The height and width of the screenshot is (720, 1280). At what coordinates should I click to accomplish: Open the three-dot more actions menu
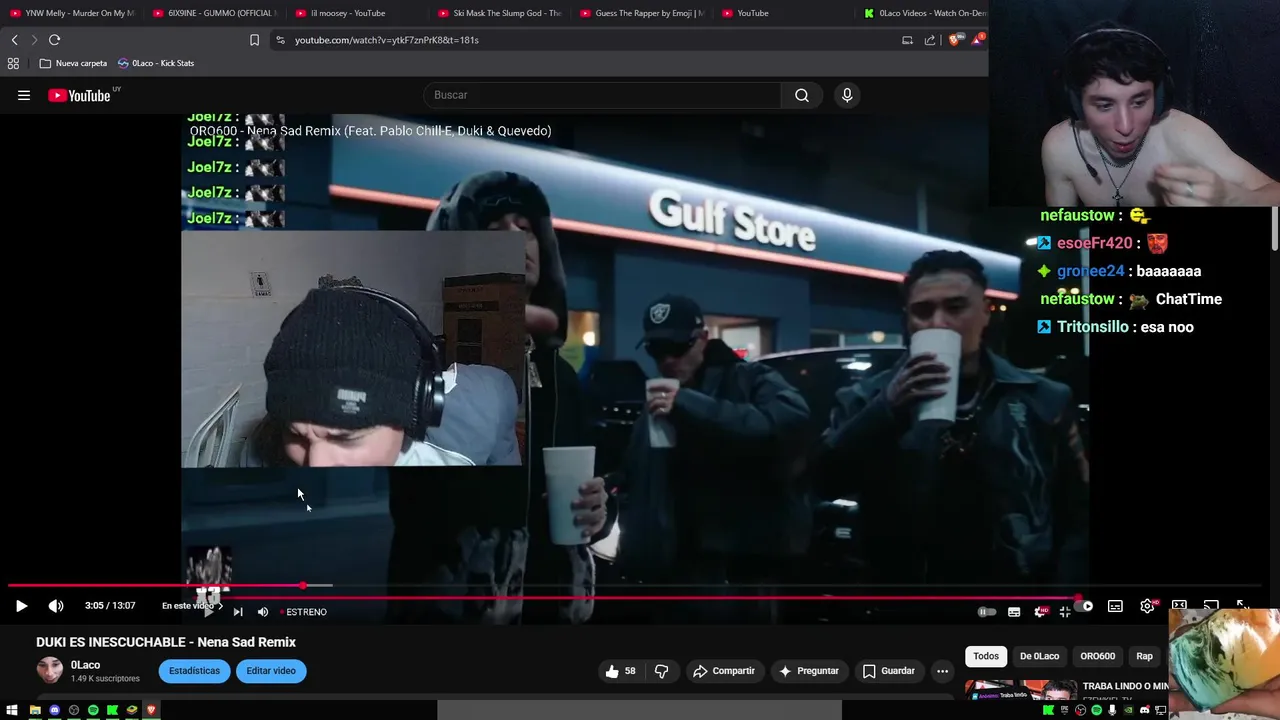pyautogui.click(x=942, y=671)
